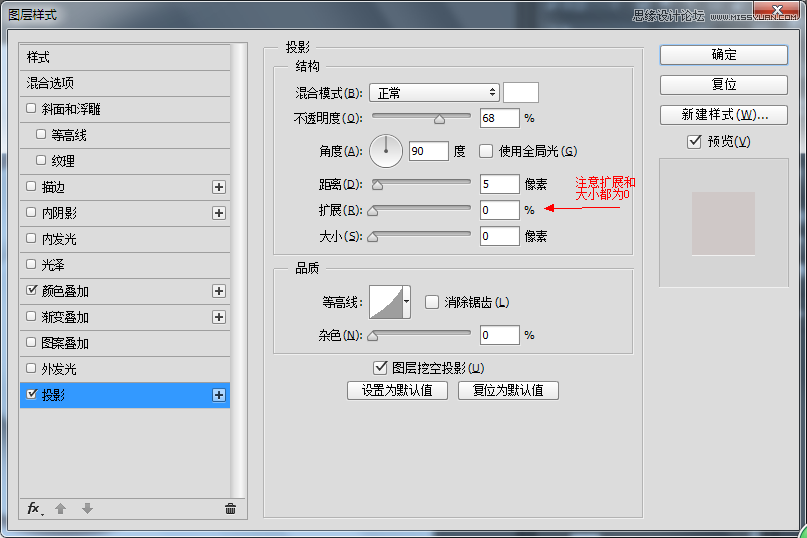Click the plus icon beside 渐变叠加
This screenshot has width=807, height=538.
click(x=219, y=317)
